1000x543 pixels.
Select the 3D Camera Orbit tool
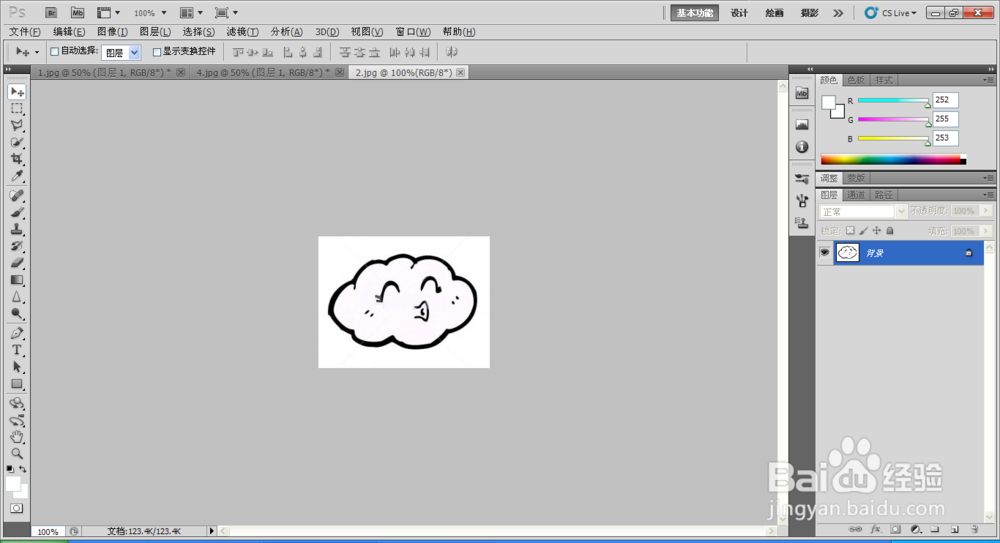point(17,420)
